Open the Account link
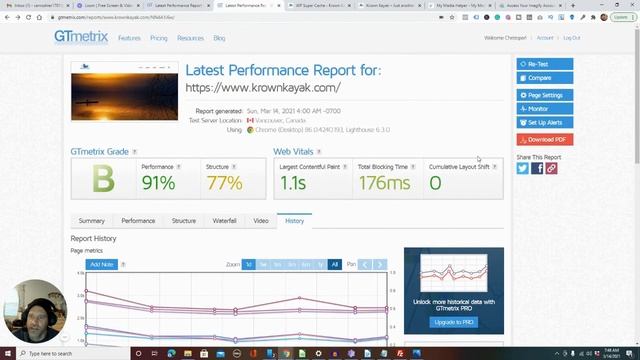This screenshot has width=640, height=360. pos(544,38)
